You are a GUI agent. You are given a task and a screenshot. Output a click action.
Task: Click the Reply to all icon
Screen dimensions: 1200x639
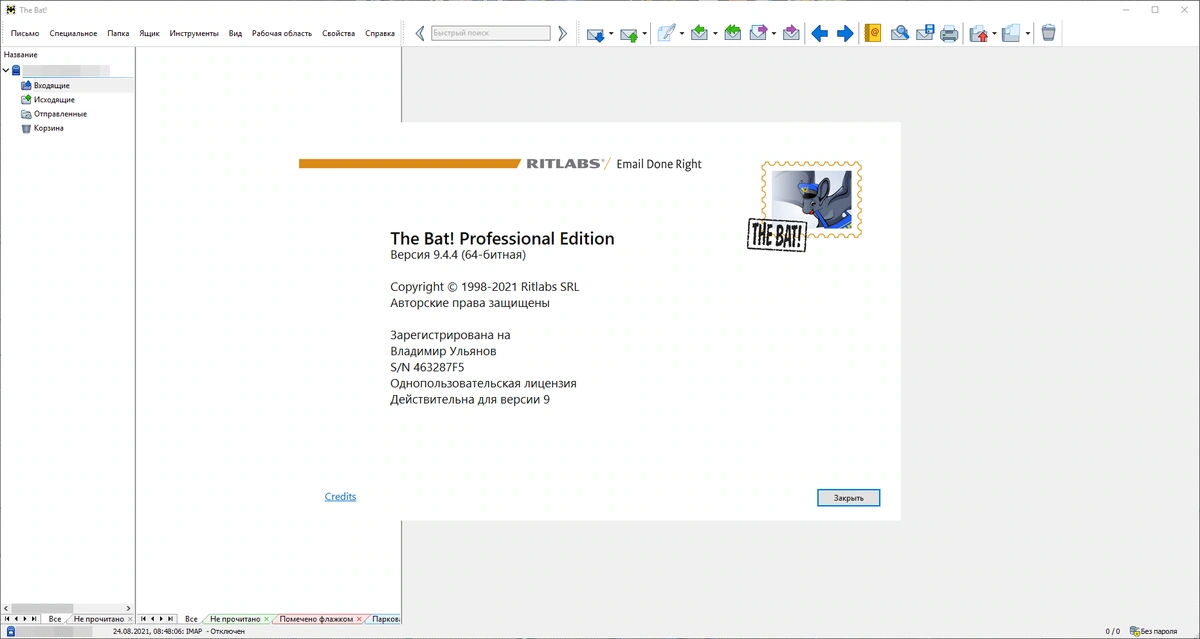point(733,34)
